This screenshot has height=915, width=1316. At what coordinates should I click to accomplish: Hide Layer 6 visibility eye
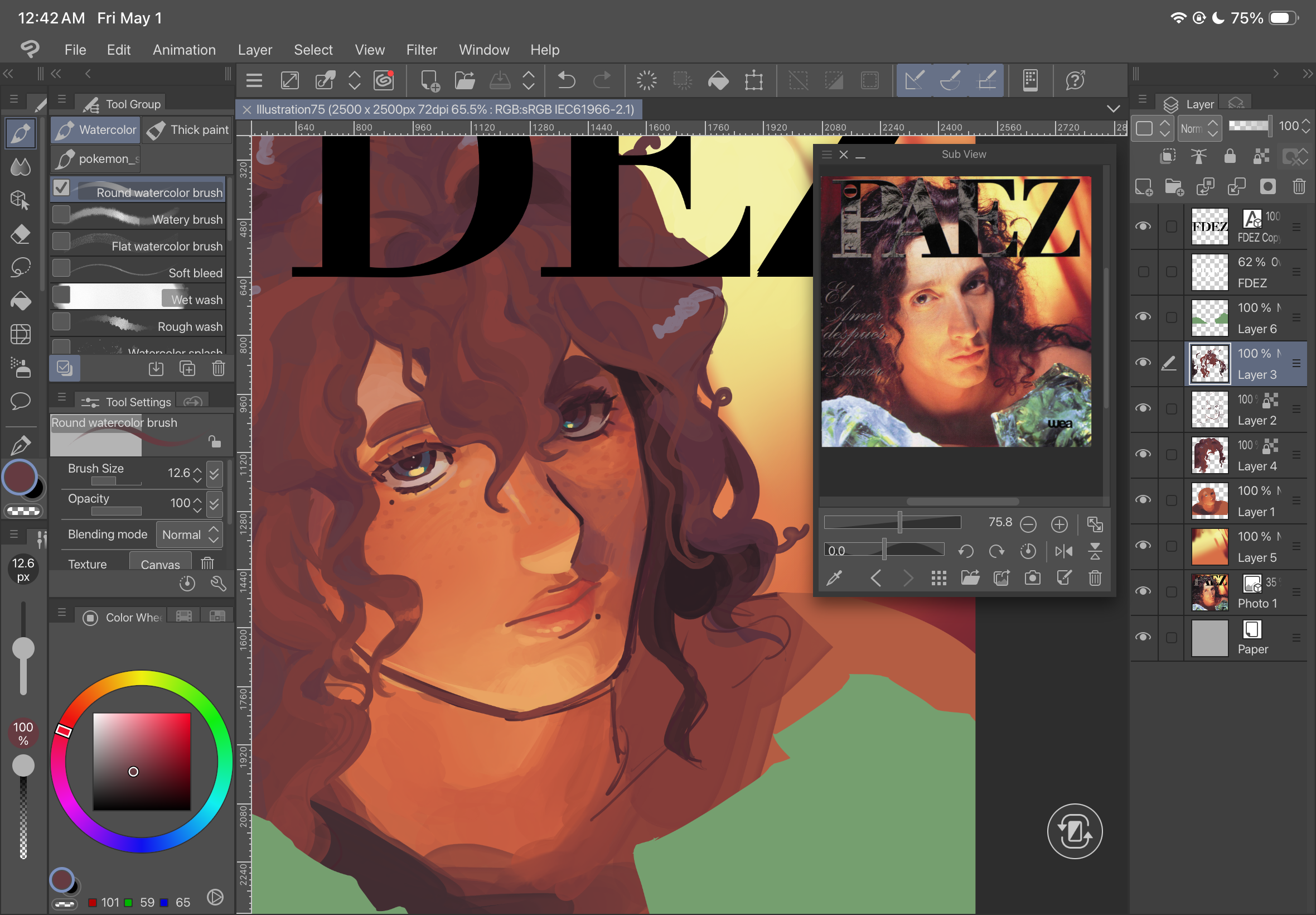point(1143,317)
